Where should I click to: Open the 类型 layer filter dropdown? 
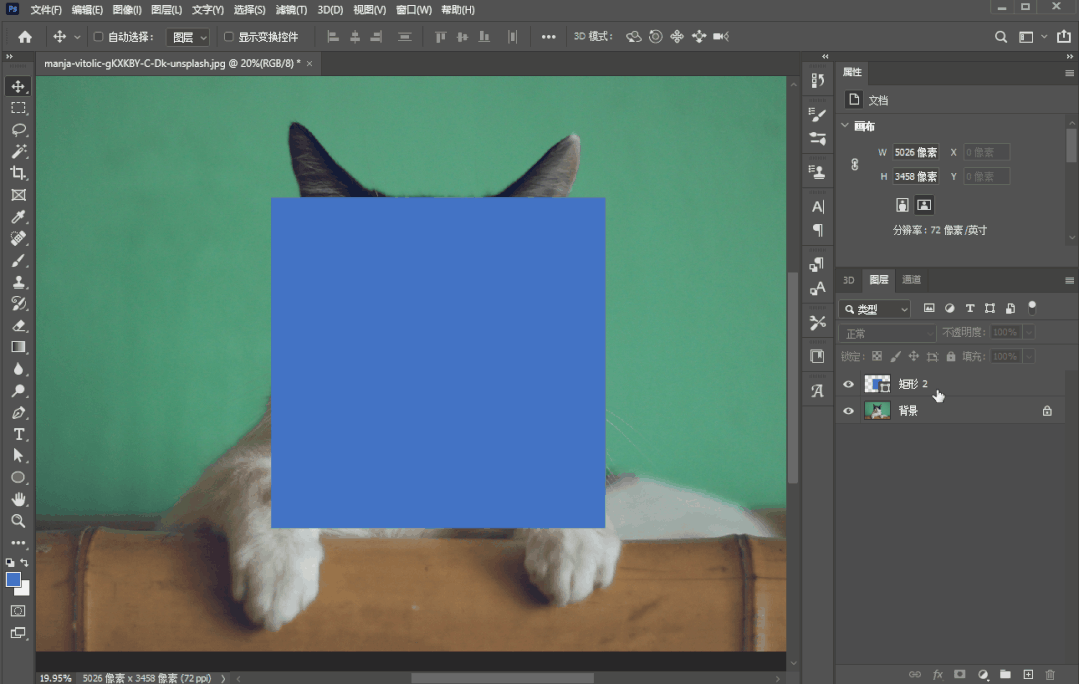coord(875,309)
